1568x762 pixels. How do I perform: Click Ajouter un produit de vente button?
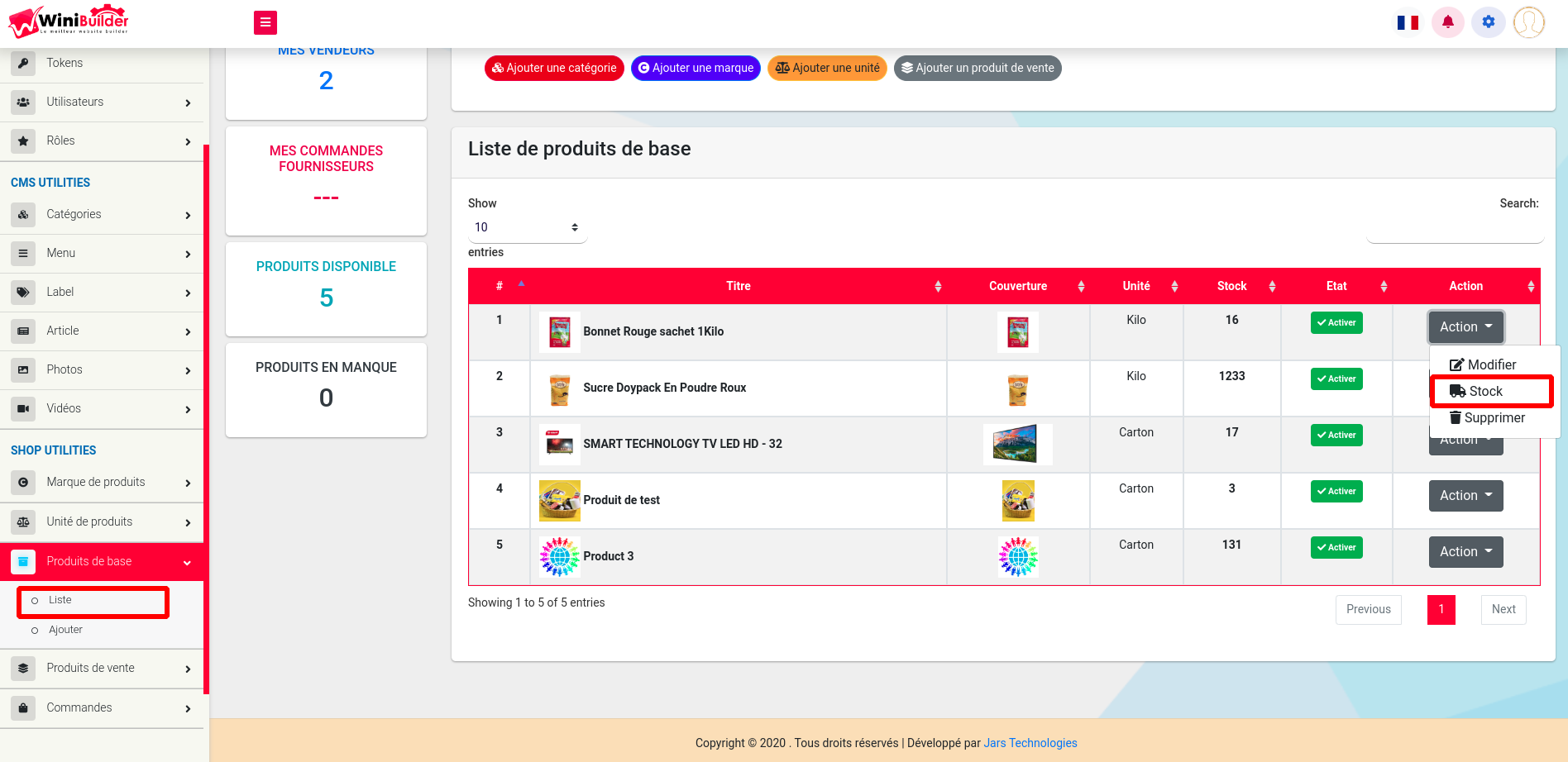(x=978, y=68)
